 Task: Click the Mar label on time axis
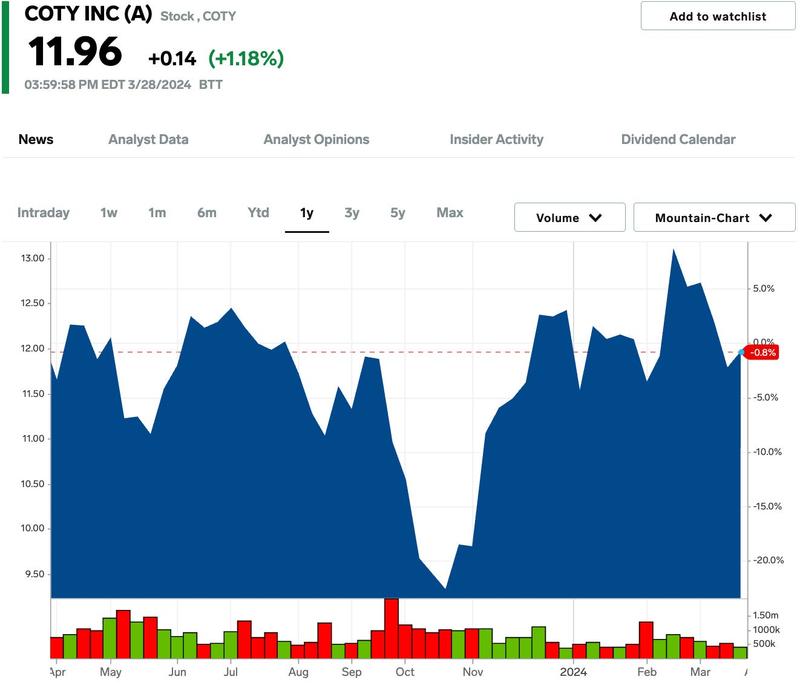tap(700, 672)
